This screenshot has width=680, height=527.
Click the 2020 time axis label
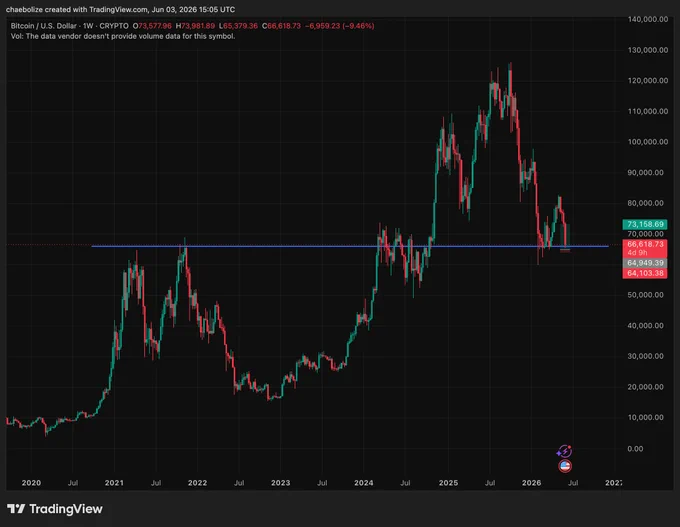[31, 483]
